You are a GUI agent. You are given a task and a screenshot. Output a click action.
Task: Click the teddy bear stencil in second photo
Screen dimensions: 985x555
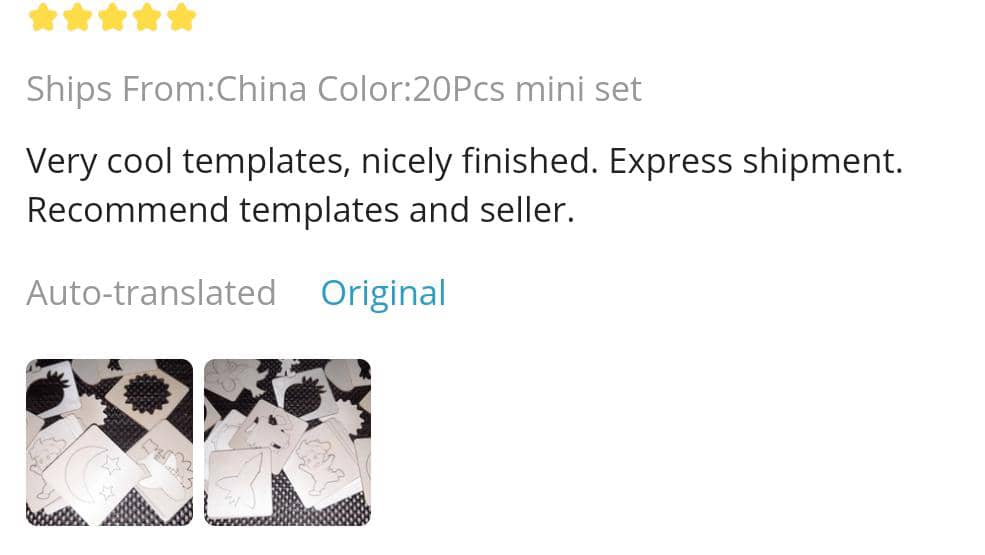tap(323, 464)
